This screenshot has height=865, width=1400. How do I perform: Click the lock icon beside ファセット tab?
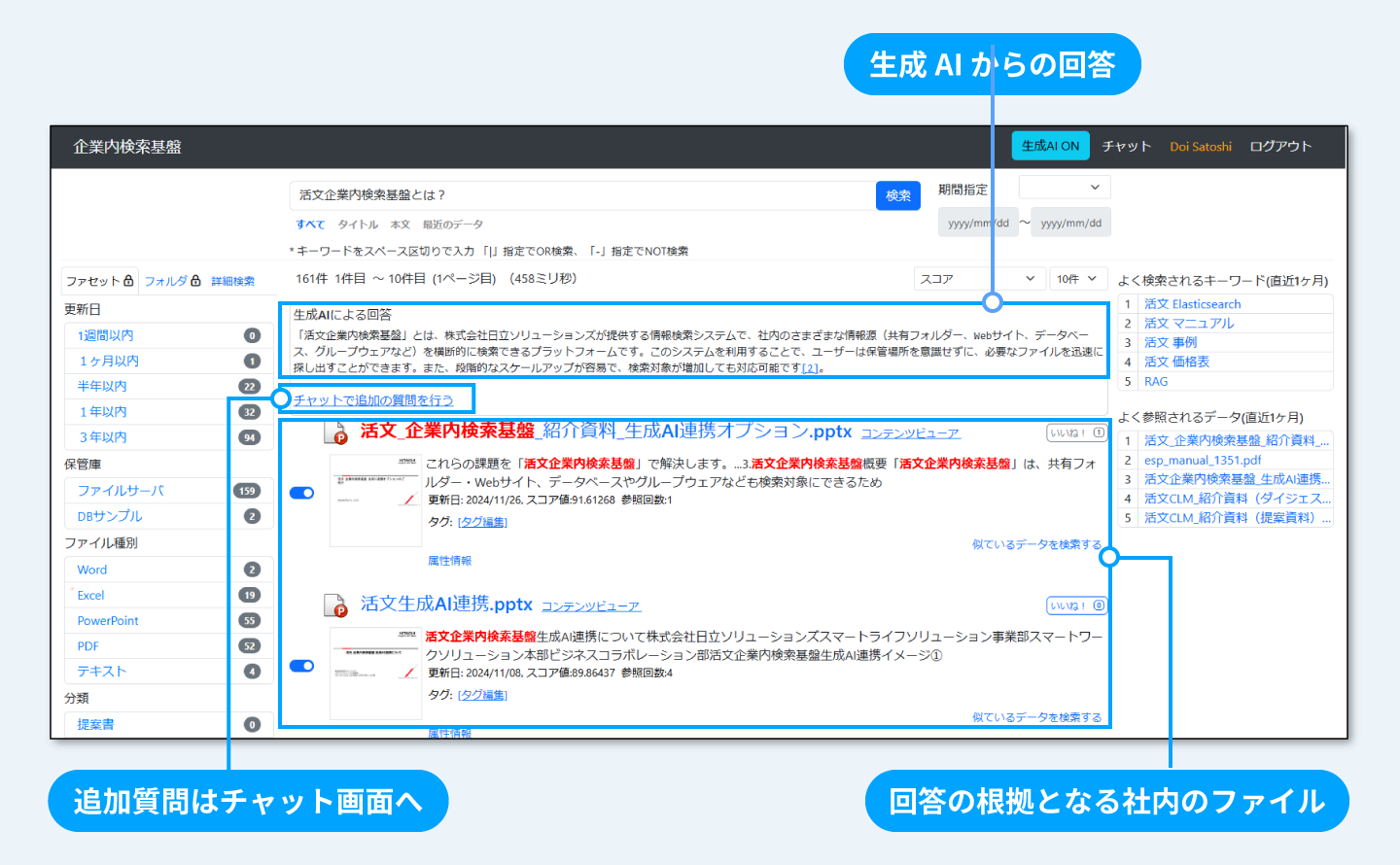point(128,281)
